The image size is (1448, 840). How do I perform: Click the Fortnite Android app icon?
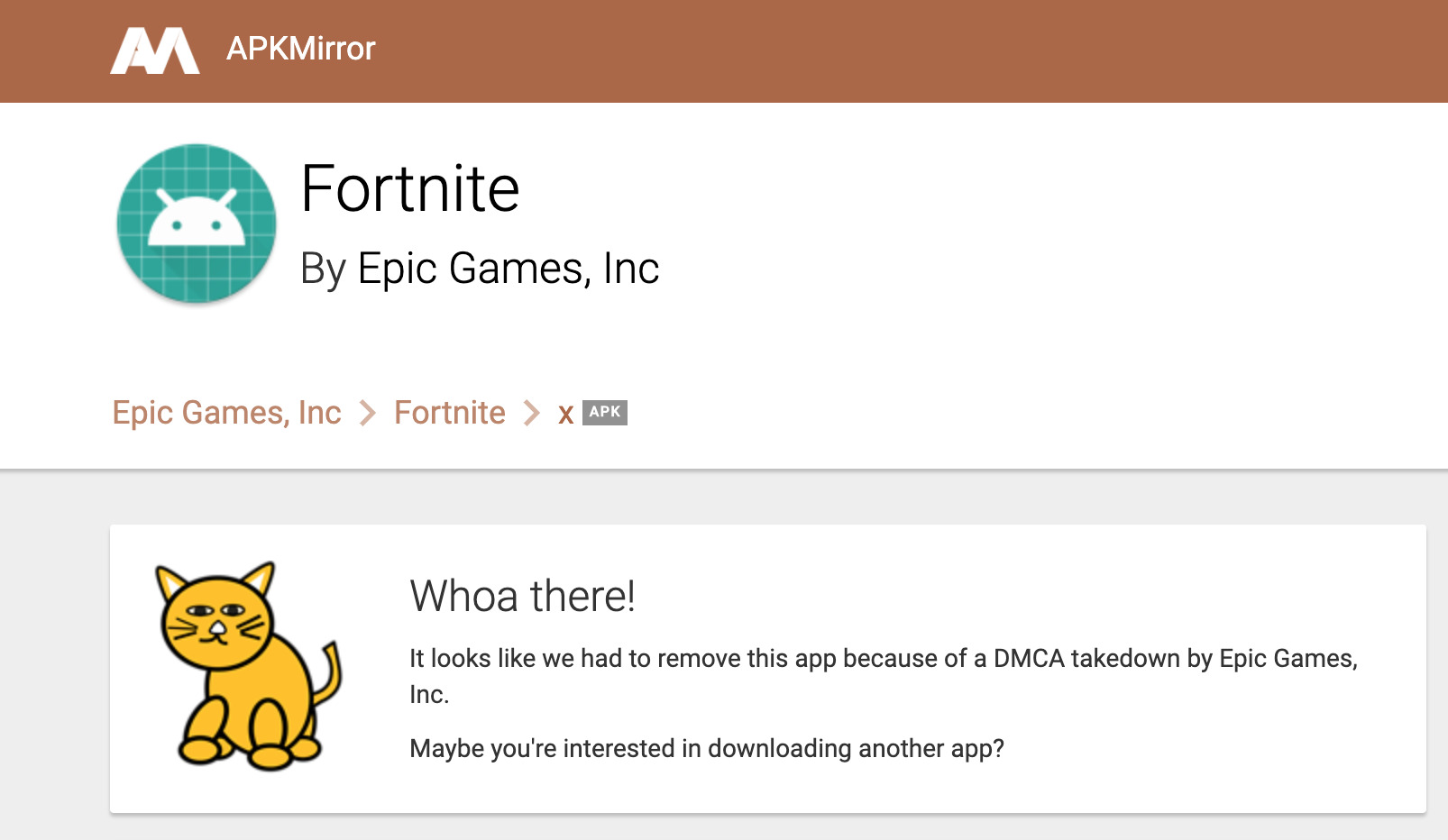pos(197,224)
